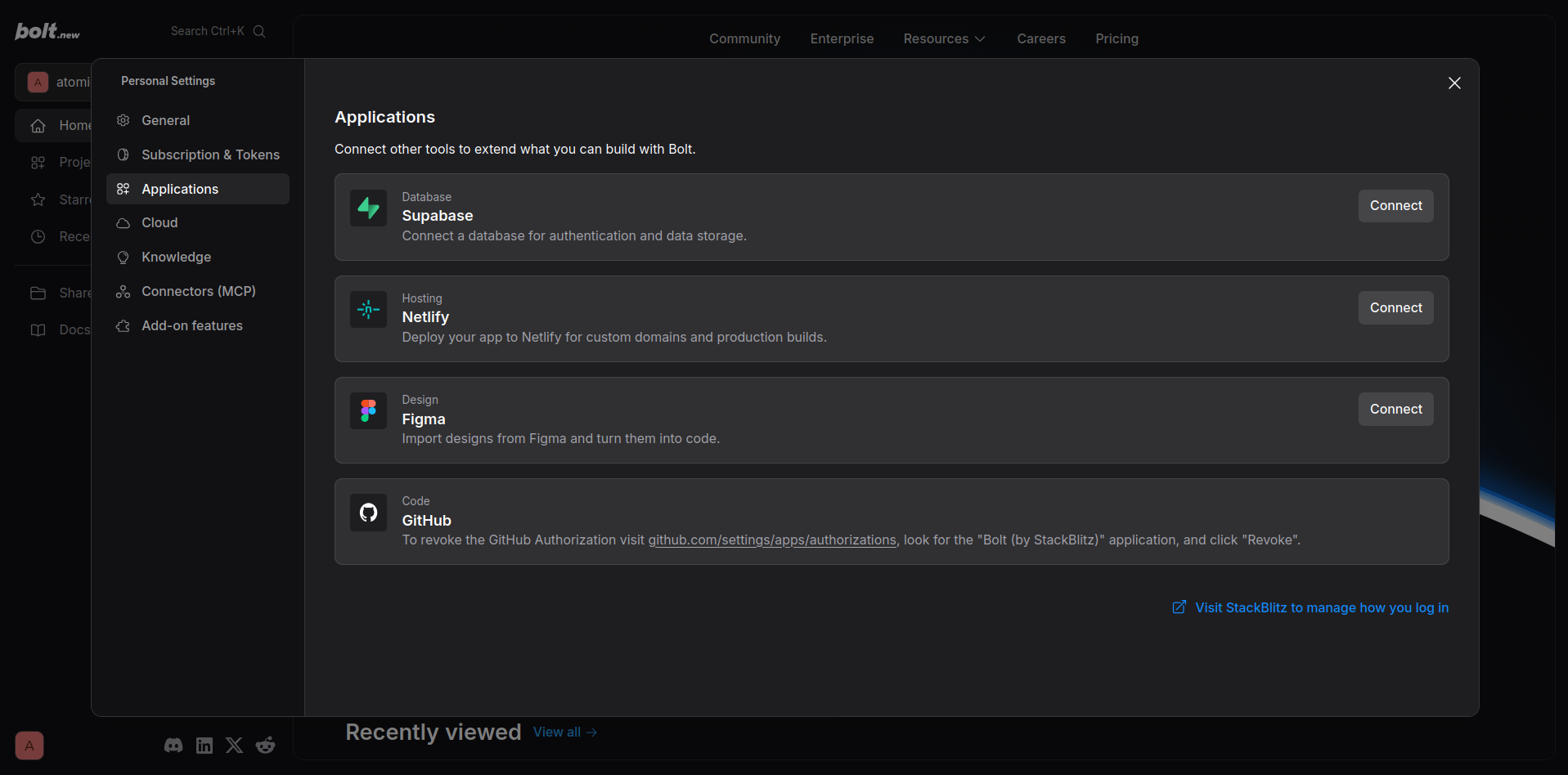Click the Netlify logo icon
The image size is (1568, 775).
(x=368, y=310)
